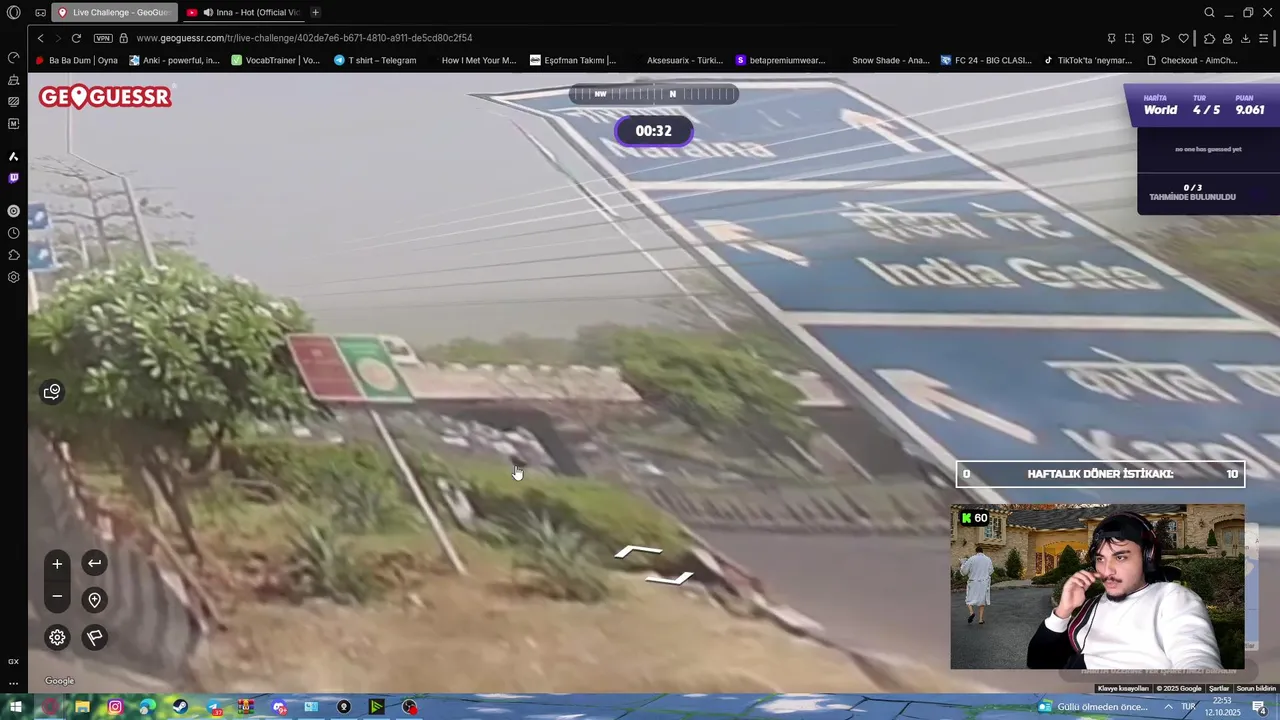Open the VocabTrainer bookmark

[x=276, y=60]
